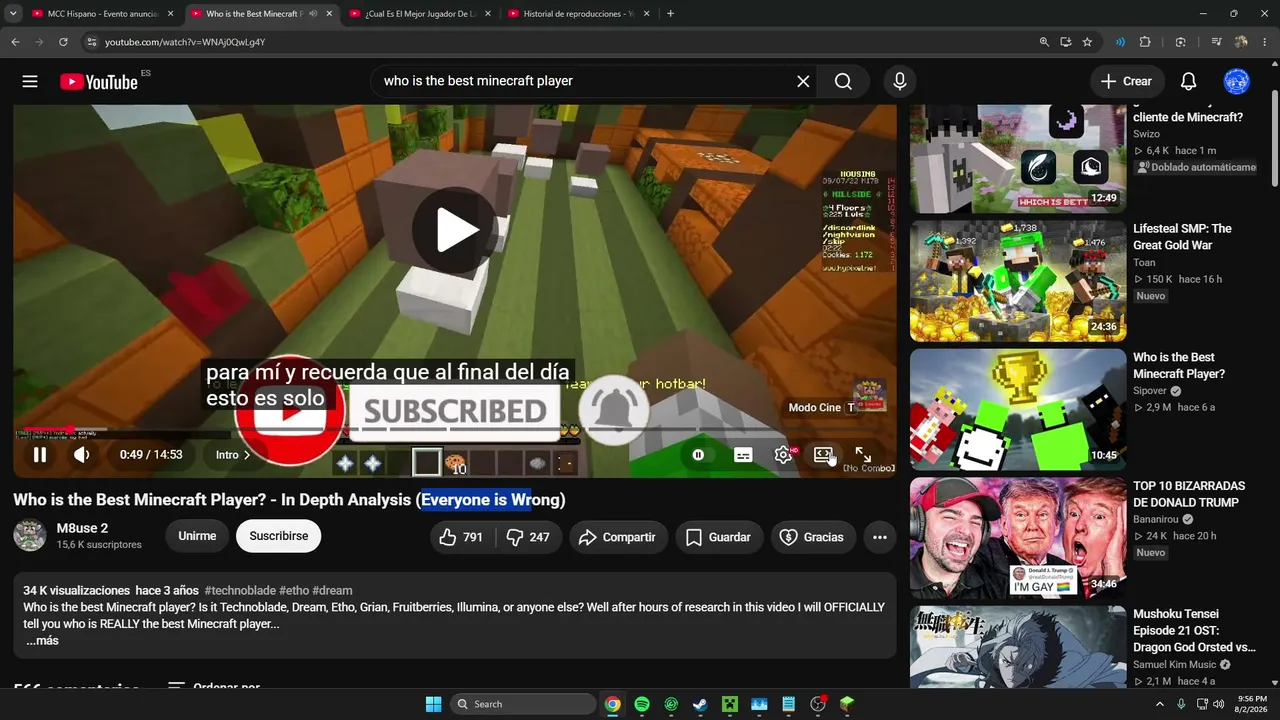Go to the YouTube home logo
Screen dimensions: 1280x720
99,82
